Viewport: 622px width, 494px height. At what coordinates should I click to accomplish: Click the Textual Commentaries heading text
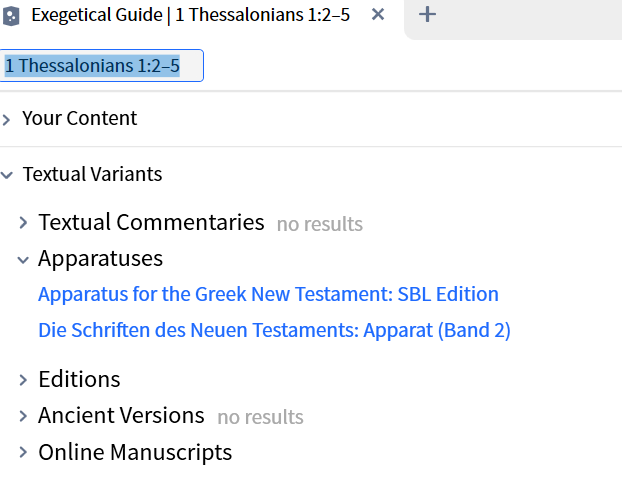coord(151,222)
